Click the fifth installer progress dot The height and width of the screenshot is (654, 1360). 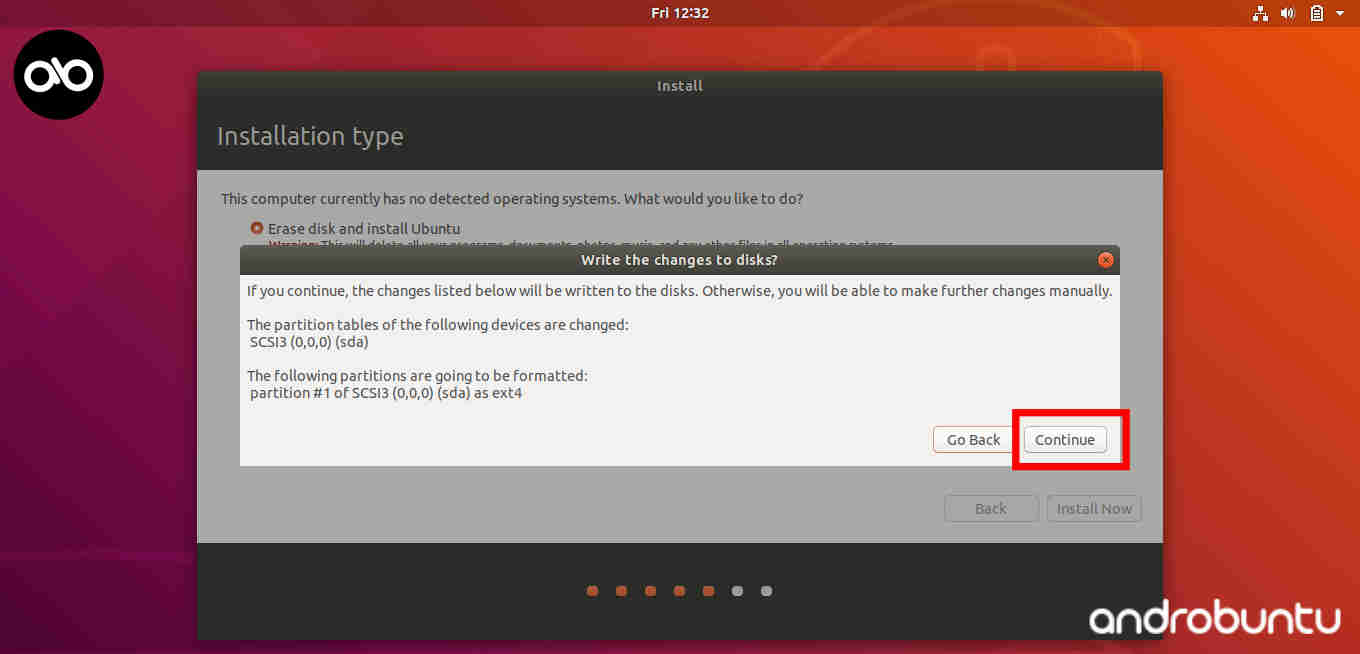pos(708,590)
